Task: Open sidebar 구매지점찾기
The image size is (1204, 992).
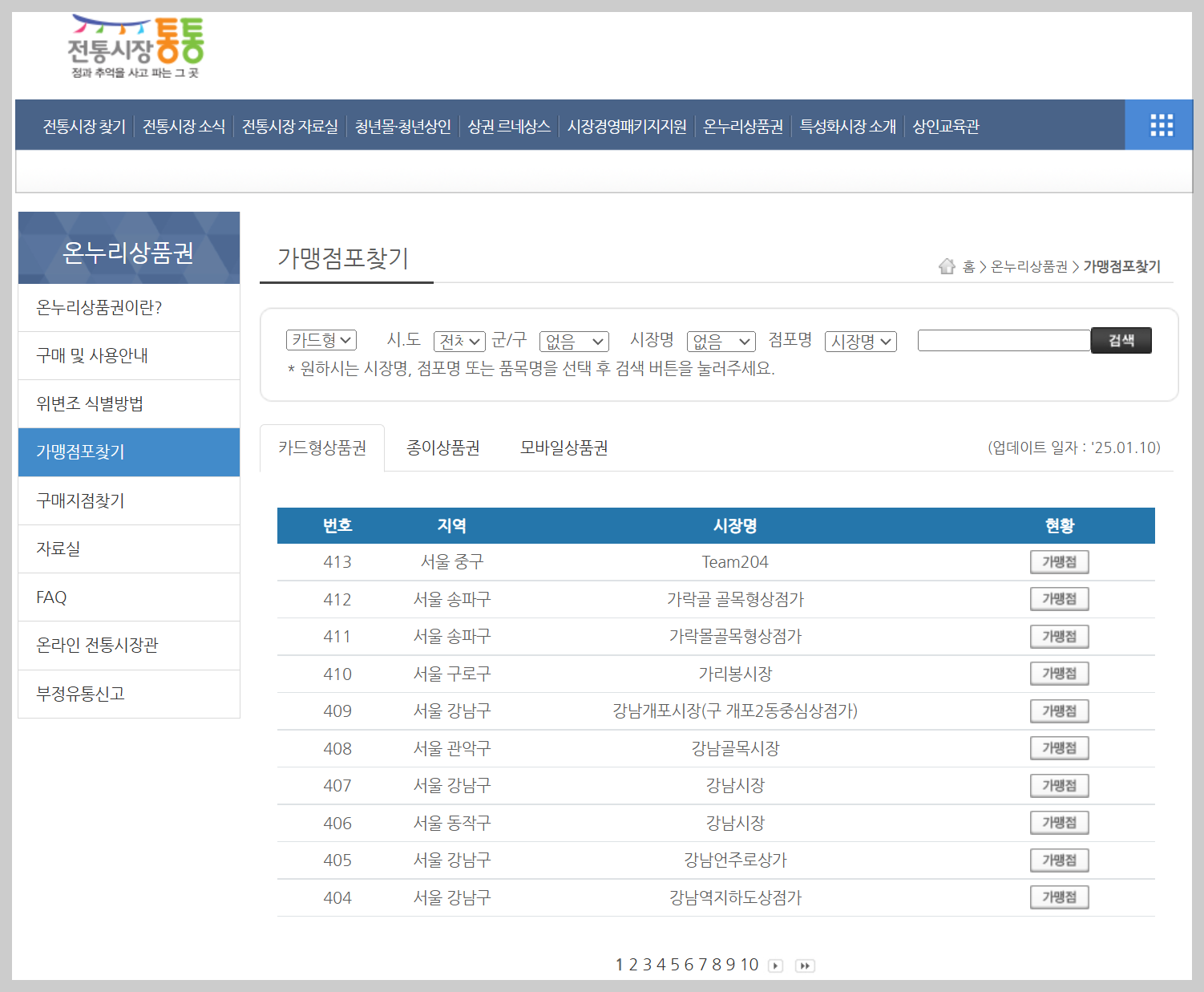Action: [x=129, y=501]
